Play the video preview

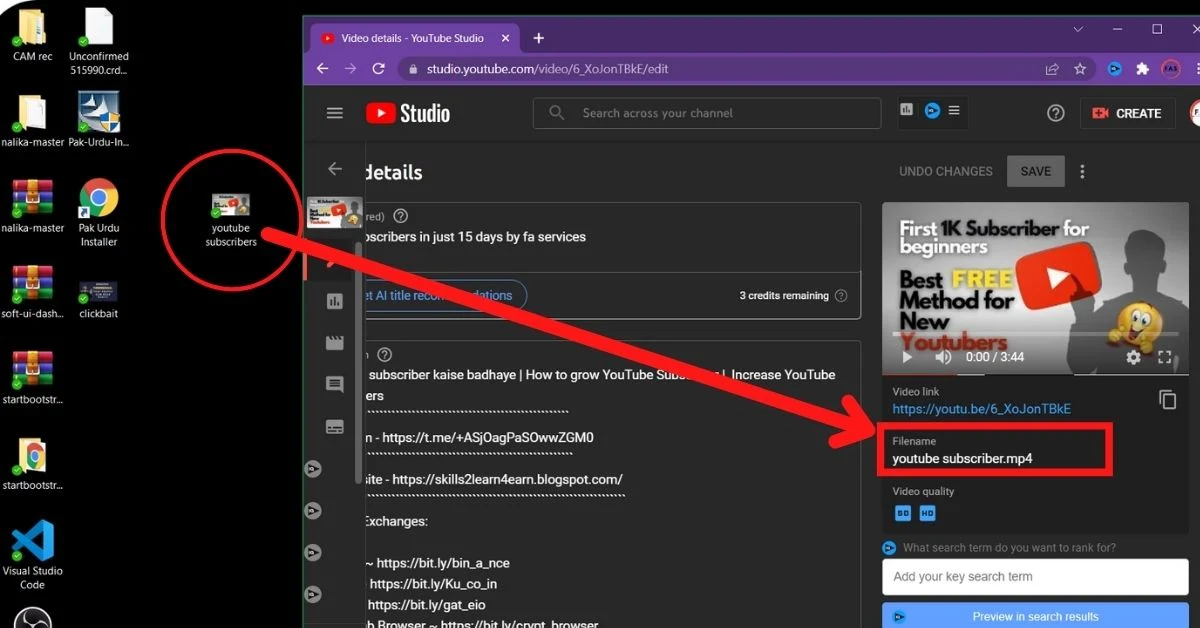coord(907,357)
